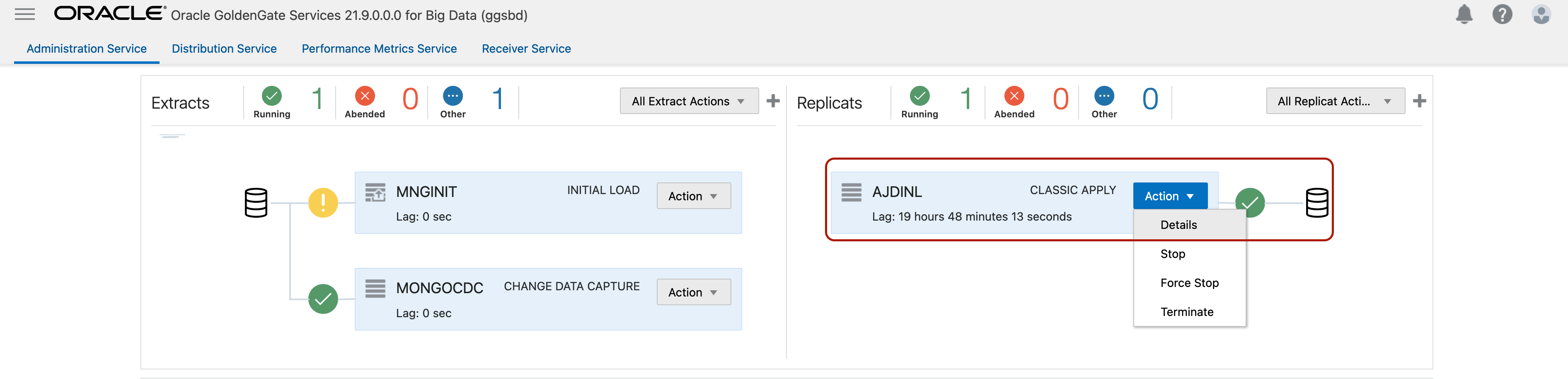Viewport: 1568px width, 379px height.
Task: Click the MONGOCDC extract name
Action: point(439,288)
